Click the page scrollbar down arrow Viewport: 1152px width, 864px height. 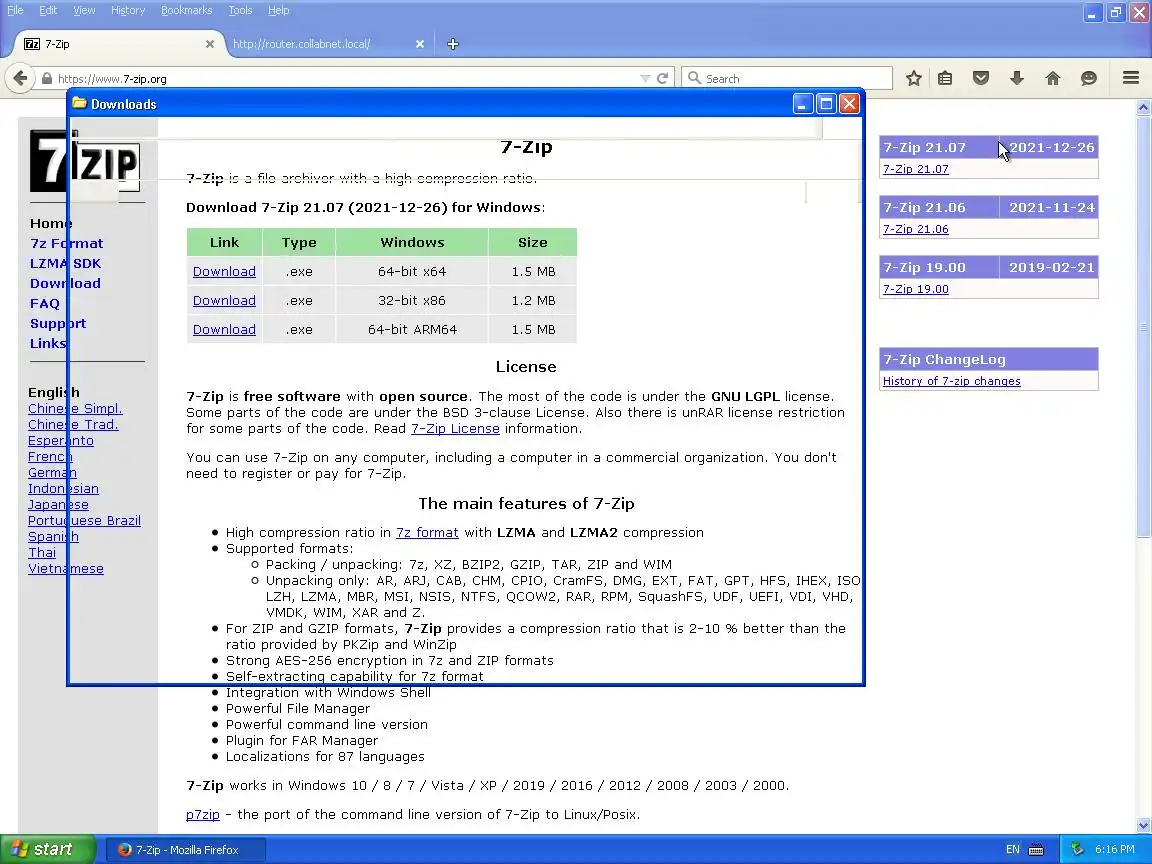(x=1143, y=825)
